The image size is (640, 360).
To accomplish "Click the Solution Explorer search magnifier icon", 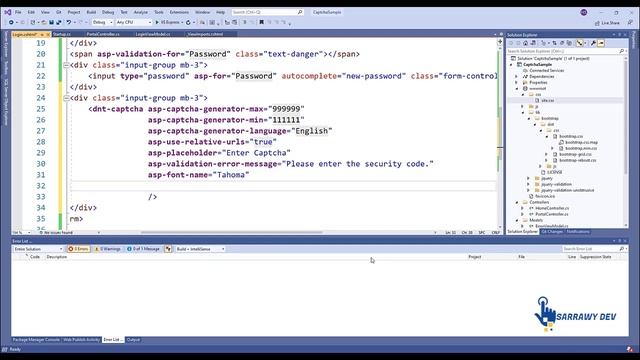I will [x=621, y=51].
